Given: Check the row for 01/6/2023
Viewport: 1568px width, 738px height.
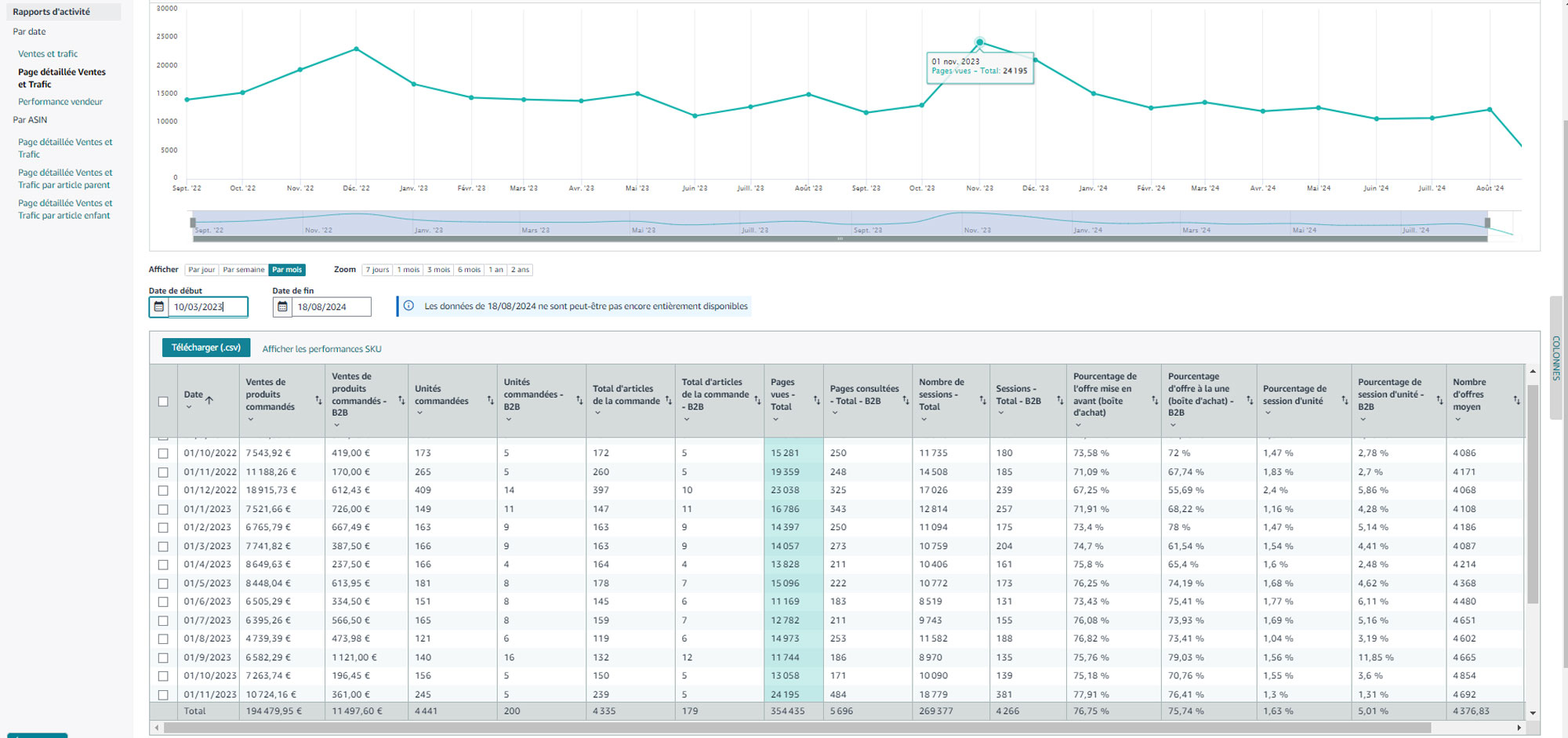Looking at the screenshot, I should click(x=163, y=602).
